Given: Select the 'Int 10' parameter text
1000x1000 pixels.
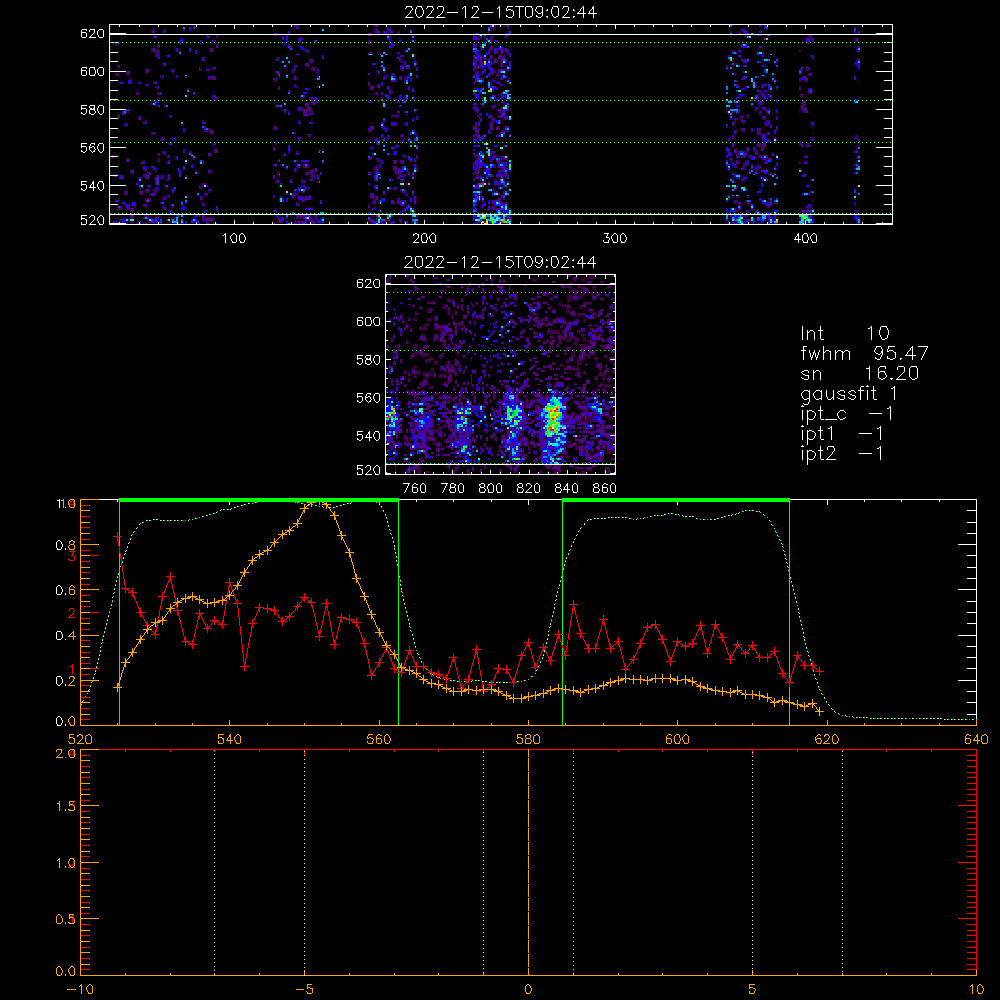Looking at the screenshot, I should (844, 333).
